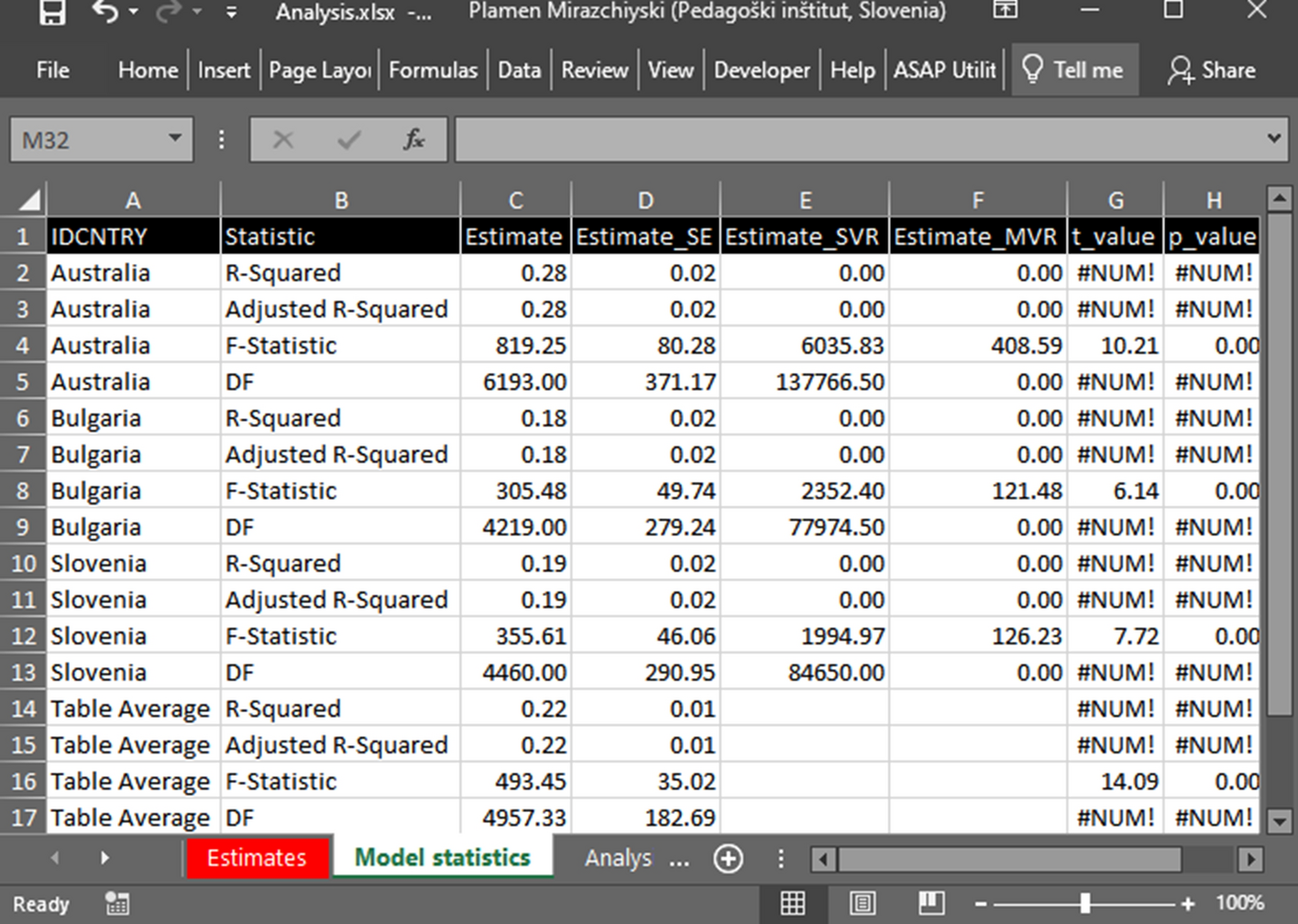Click the t_value header cell

[1115, 236]
